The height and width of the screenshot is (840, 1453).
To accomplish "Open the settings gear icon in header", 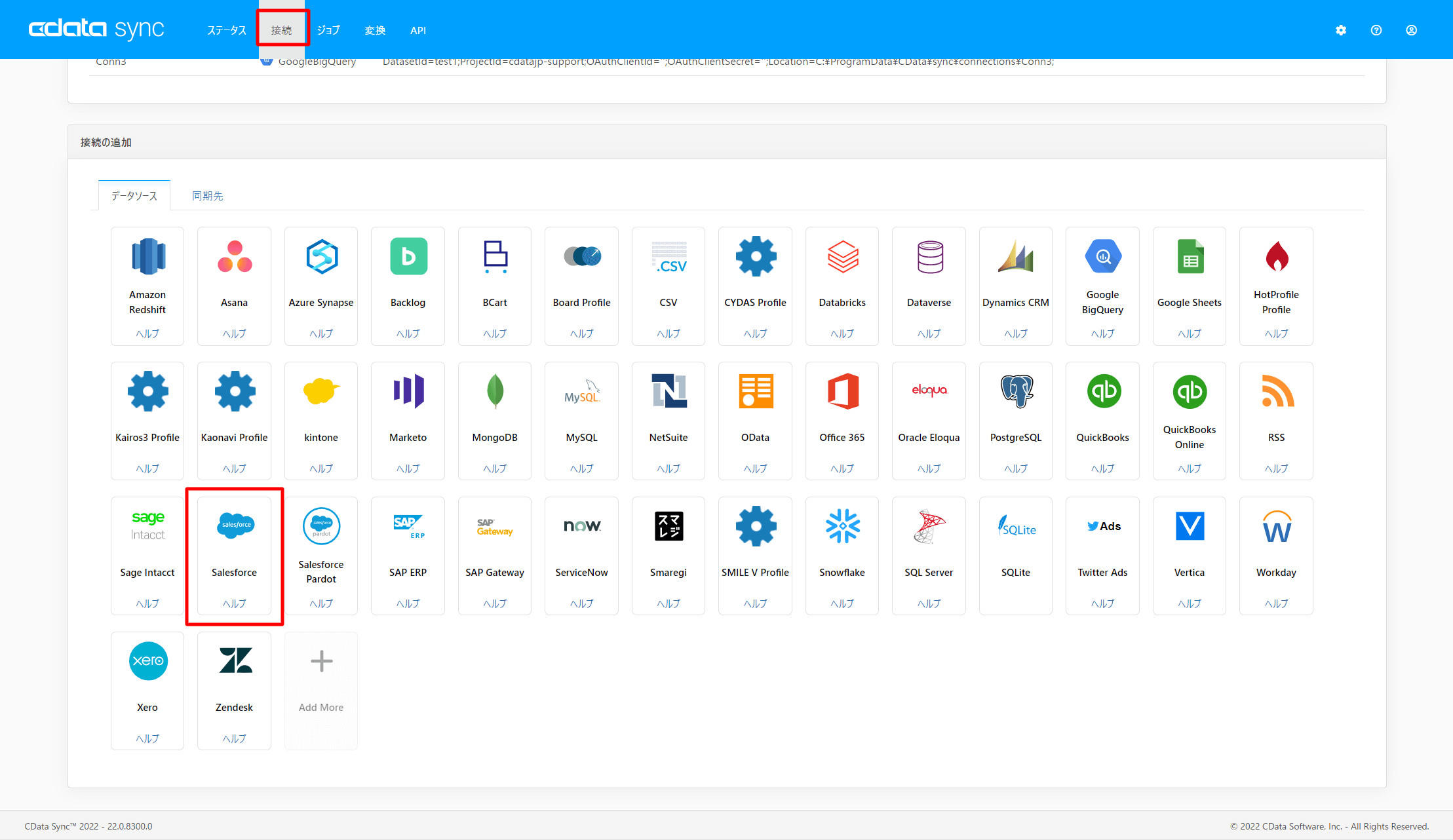I will 1341,30.
